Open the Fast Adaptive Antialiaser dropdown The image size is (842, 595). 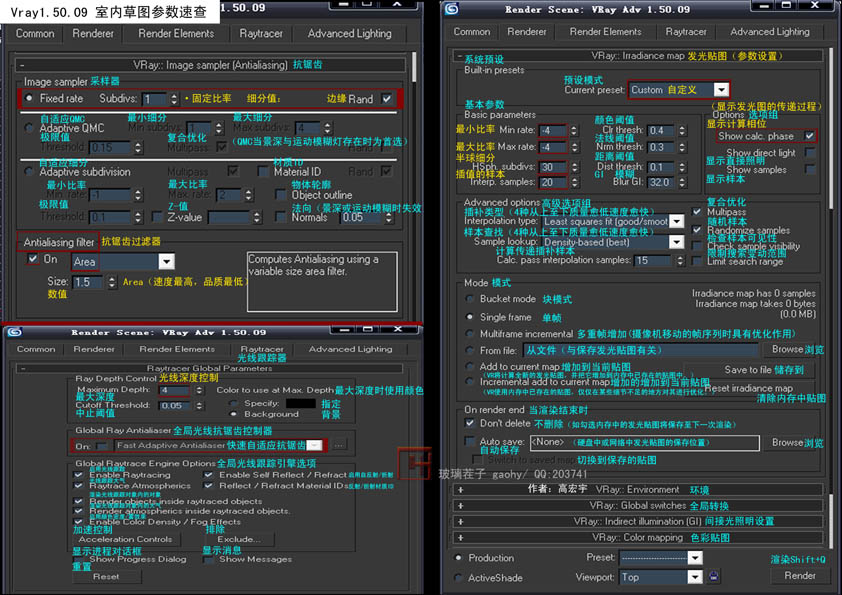click(315, 445)
